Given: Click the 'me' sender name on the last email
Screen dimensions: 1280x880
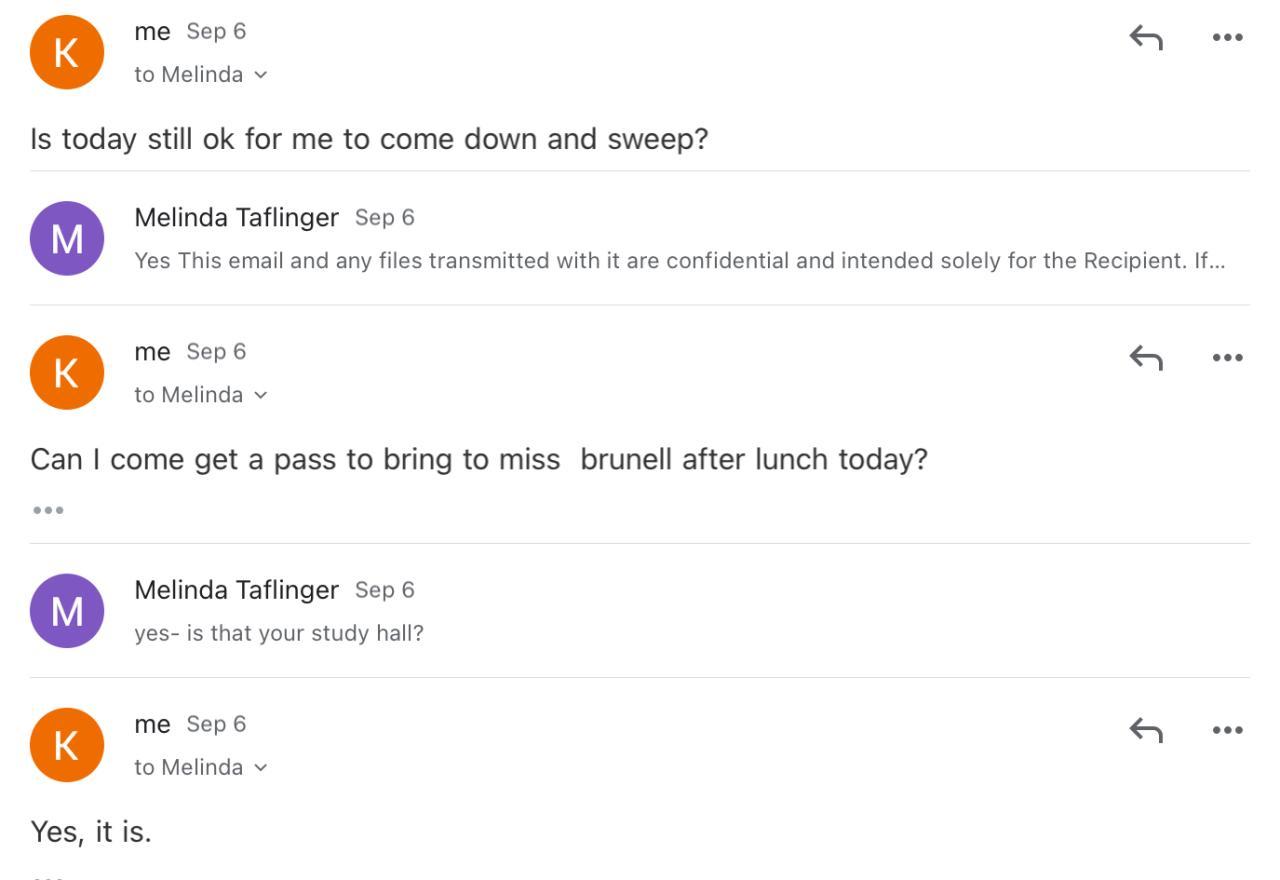Looking at the screenshot, I should click(152, 724).
